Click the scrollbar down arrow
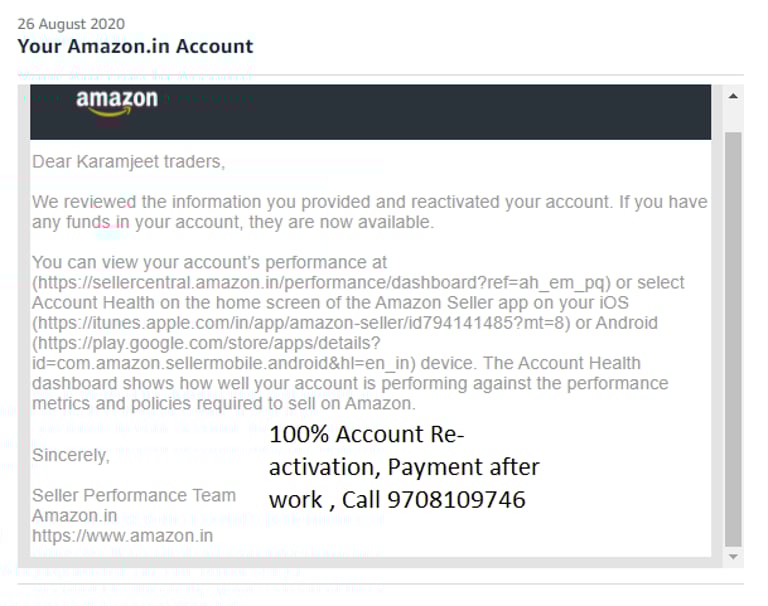The image size is (768, 606). point(733,557)
